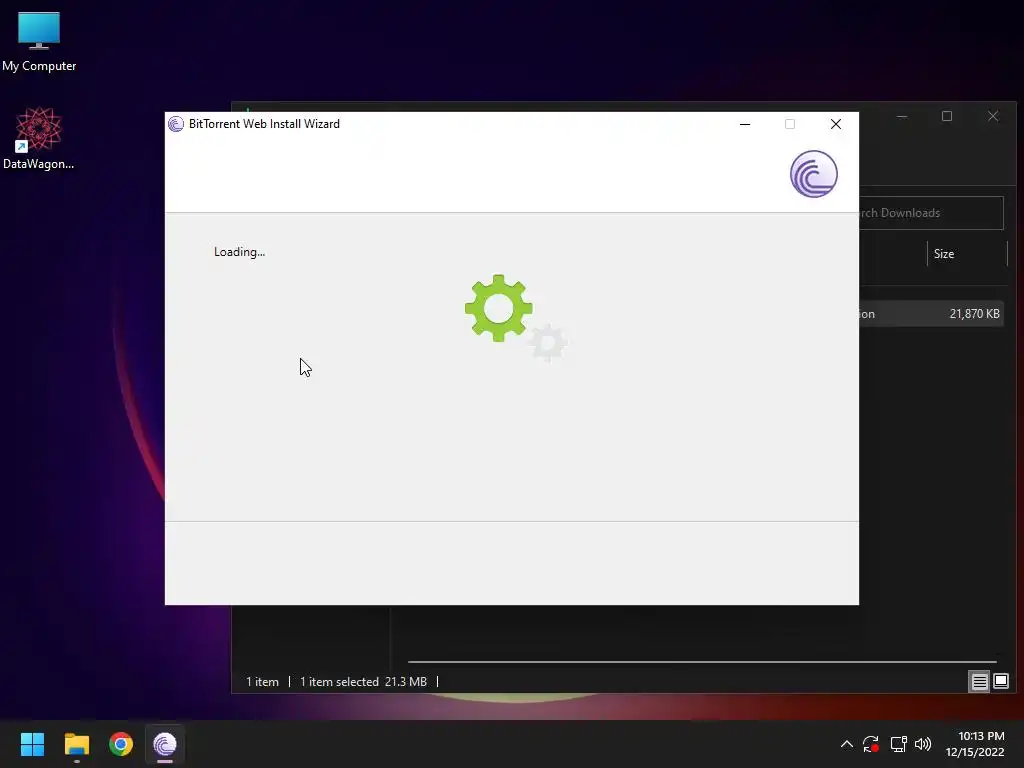Switch File Explorer to details view
Viewport: 1024px width, 768px height.
979,682
